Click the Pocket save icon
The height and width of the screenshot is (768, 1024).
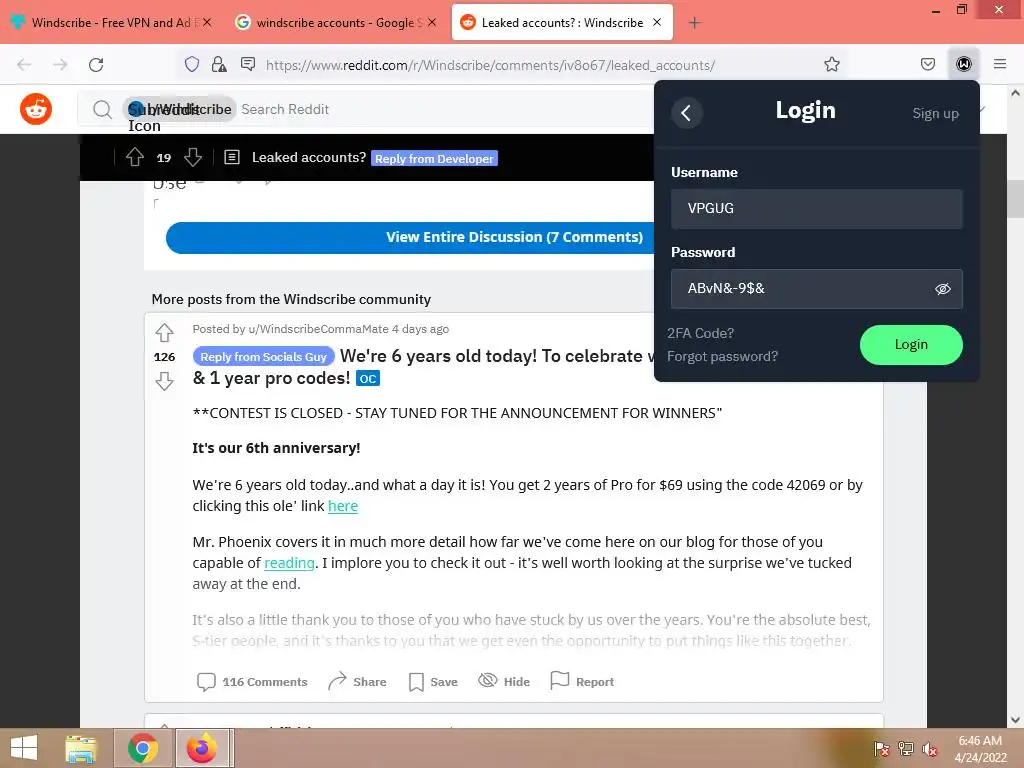coord(927,64)
